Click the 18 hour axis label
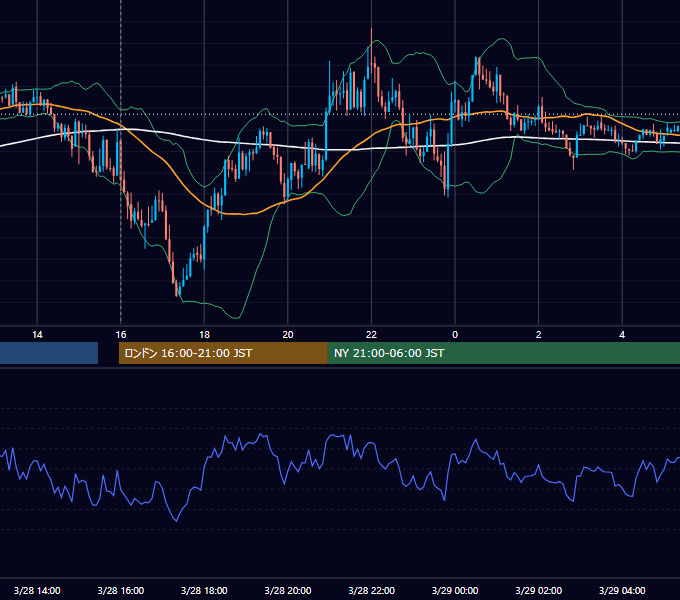 tap(204, 335)
